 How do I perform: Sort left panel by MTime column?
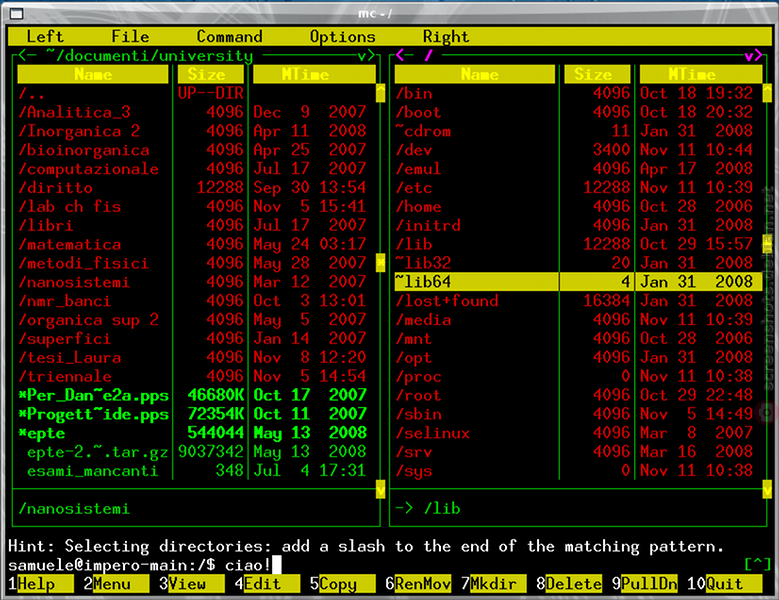[314, 74]
